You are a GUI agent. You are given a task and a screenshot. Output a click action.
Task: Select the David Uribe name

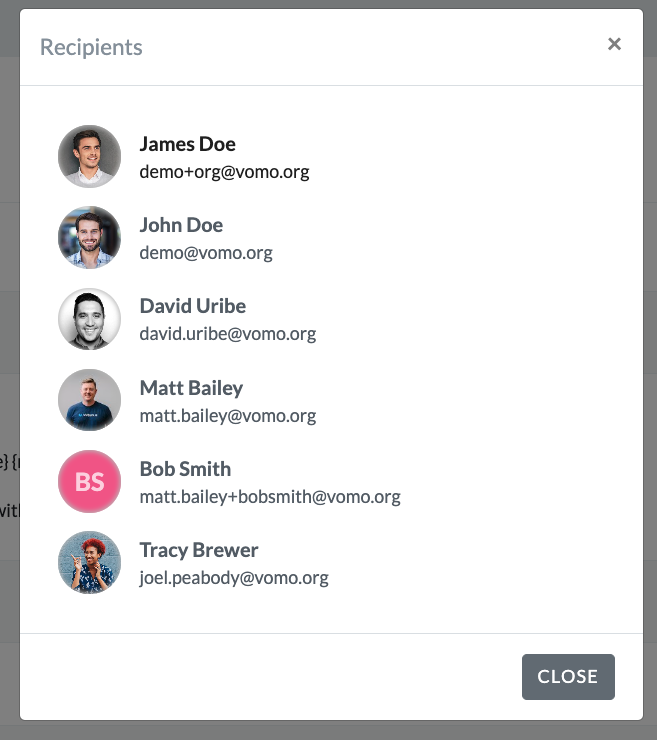point(193,306)
